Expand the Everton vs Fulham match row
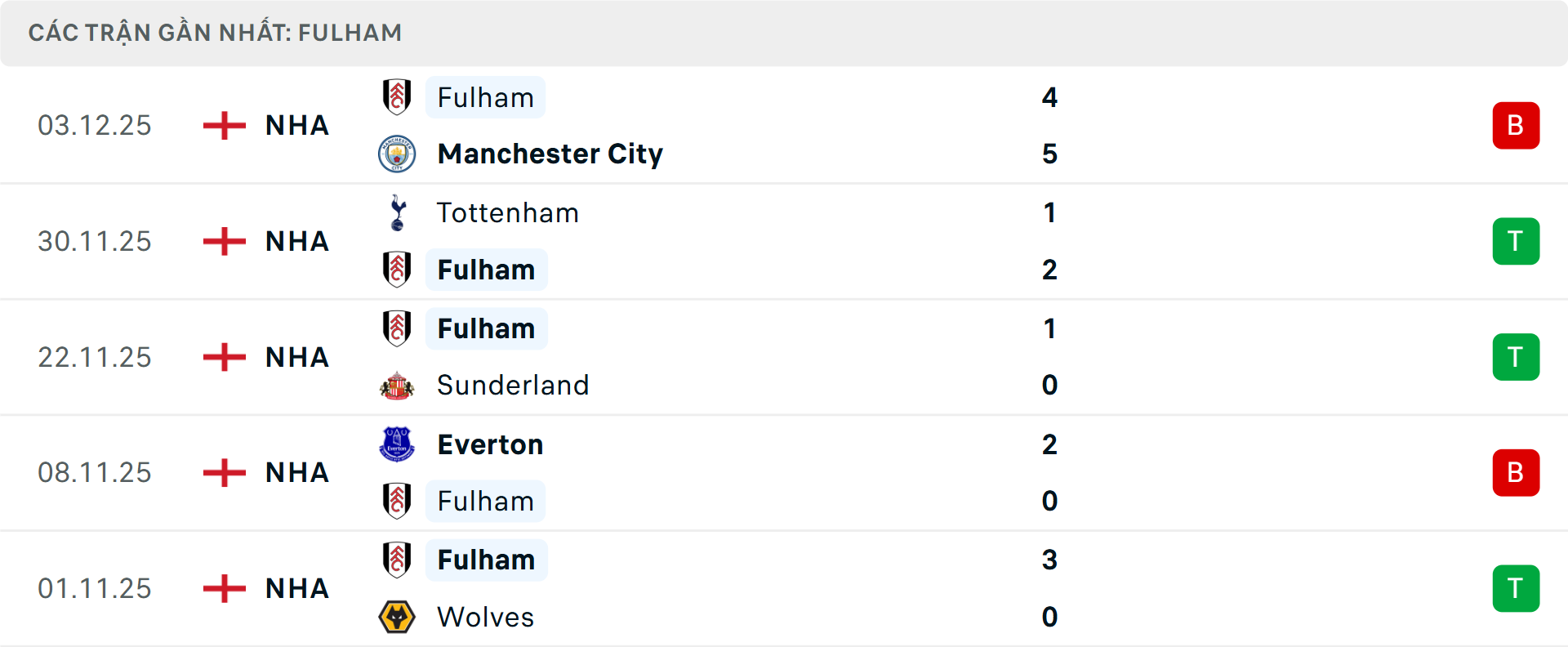This screenshot has width=1568, height=647. point(784,472)
